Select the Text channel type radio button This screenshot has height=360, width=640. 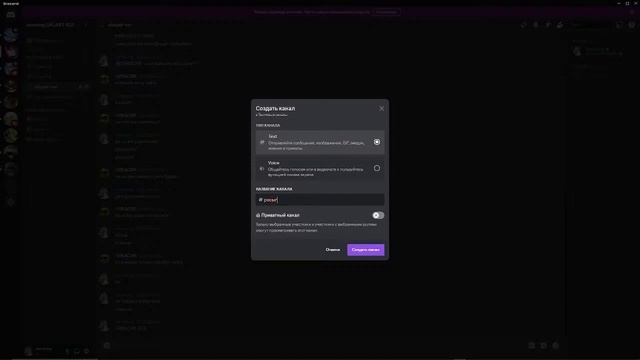pyautogui.click(x=377, y=142)
